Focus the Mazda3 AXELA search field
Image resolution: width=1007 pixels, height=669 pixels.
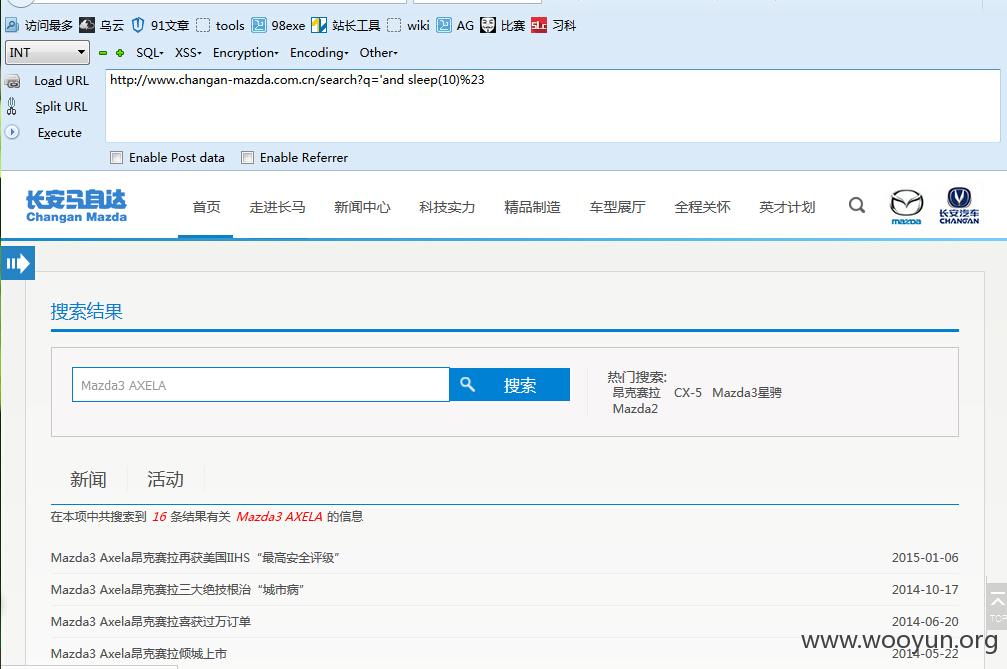(x=261, y=385)
